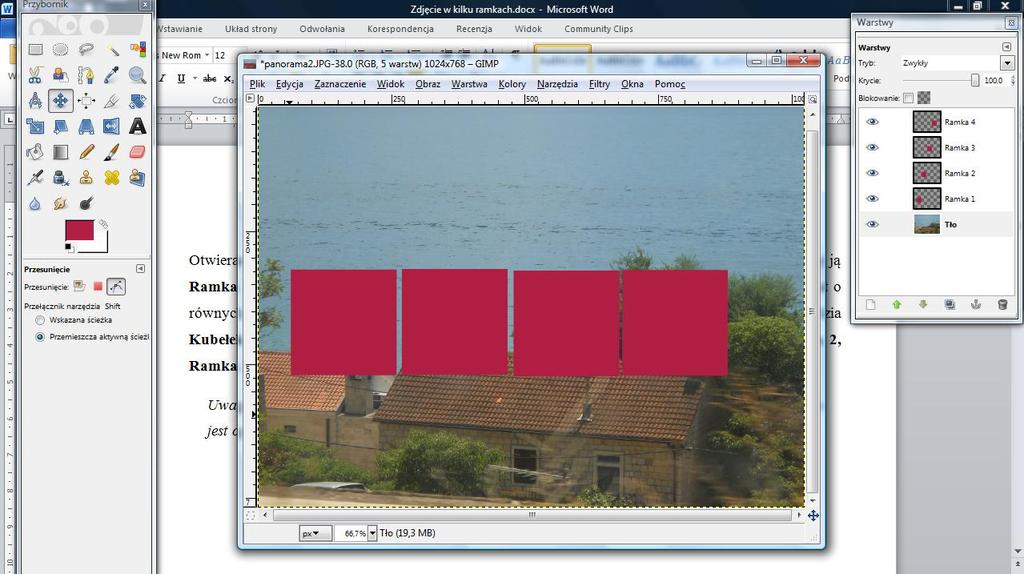
Task: Hide the Tło background layer
Action: coord(872,224)
